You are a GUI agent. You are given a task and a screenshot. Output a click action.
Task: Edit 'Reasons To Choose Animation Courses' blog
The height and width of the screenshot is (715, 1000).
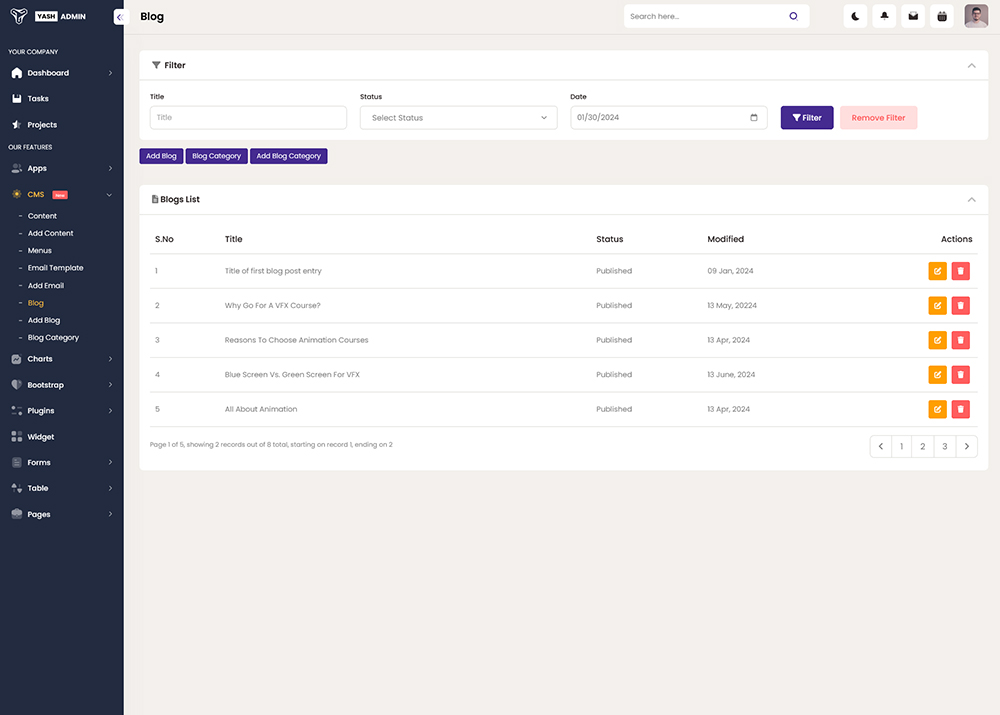coord(938,340)
